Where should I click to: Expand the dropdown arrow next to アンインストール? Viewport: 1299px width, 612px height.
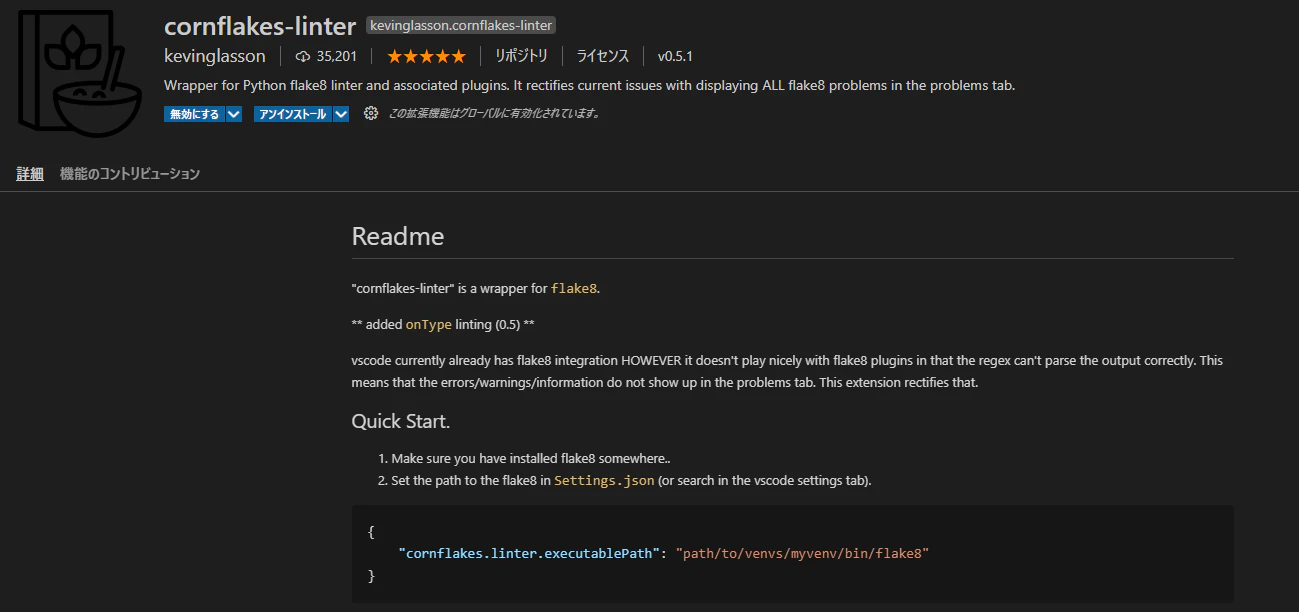pyautogui.click(x=341, y=114)
